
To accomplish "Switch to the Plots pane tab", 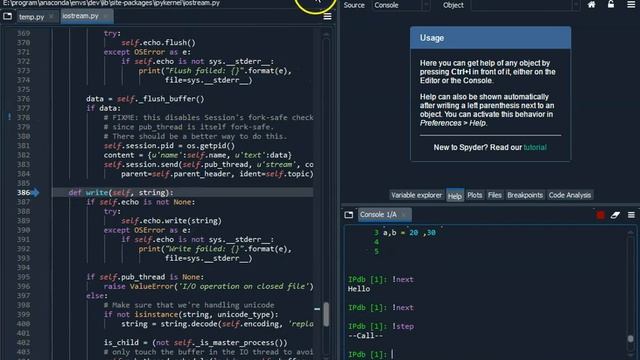I will click(474, 195).
